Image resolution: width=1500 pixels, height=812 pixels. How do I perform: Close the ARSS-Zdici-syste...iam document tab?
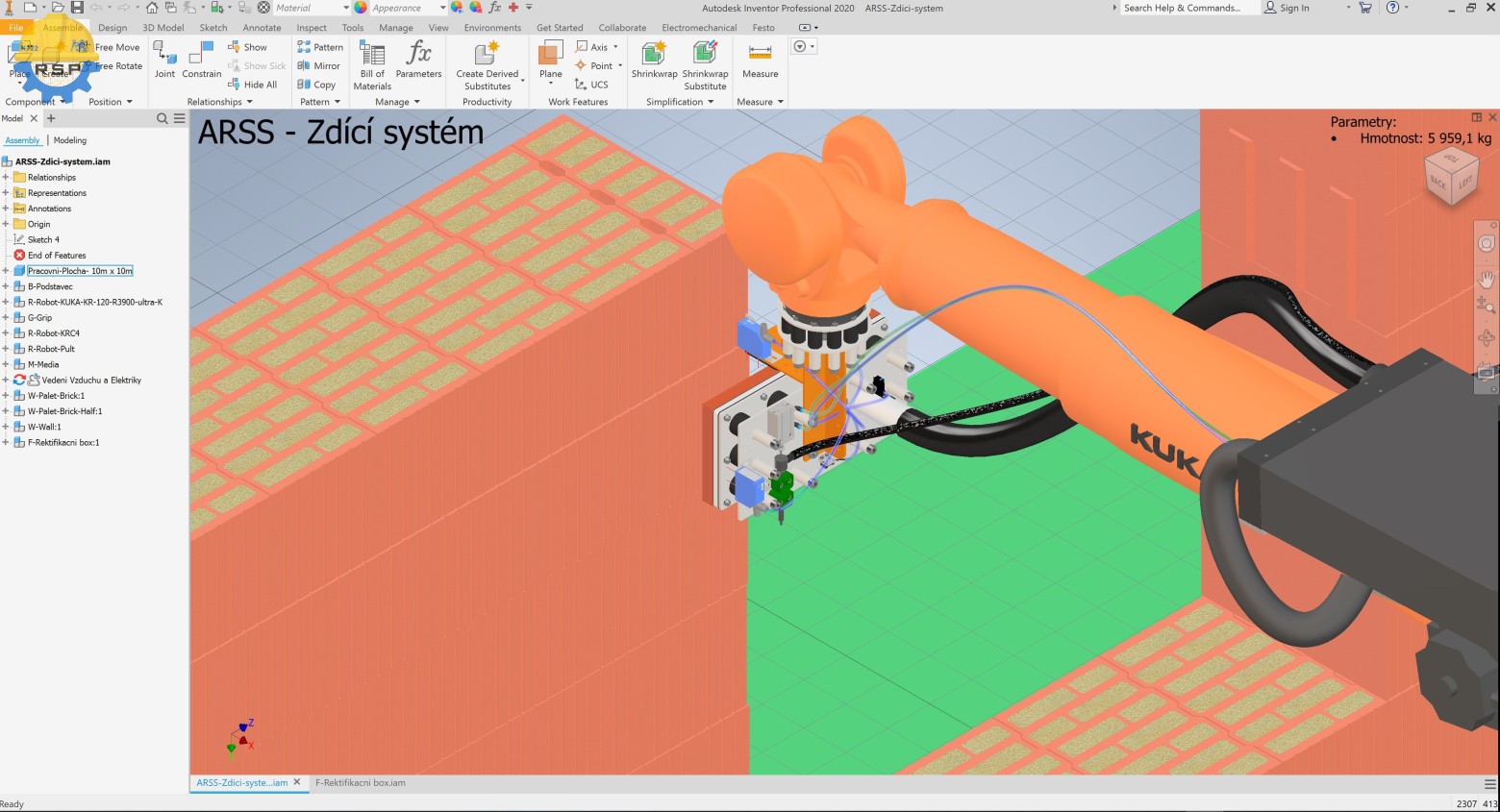click(x=297, y=782)
